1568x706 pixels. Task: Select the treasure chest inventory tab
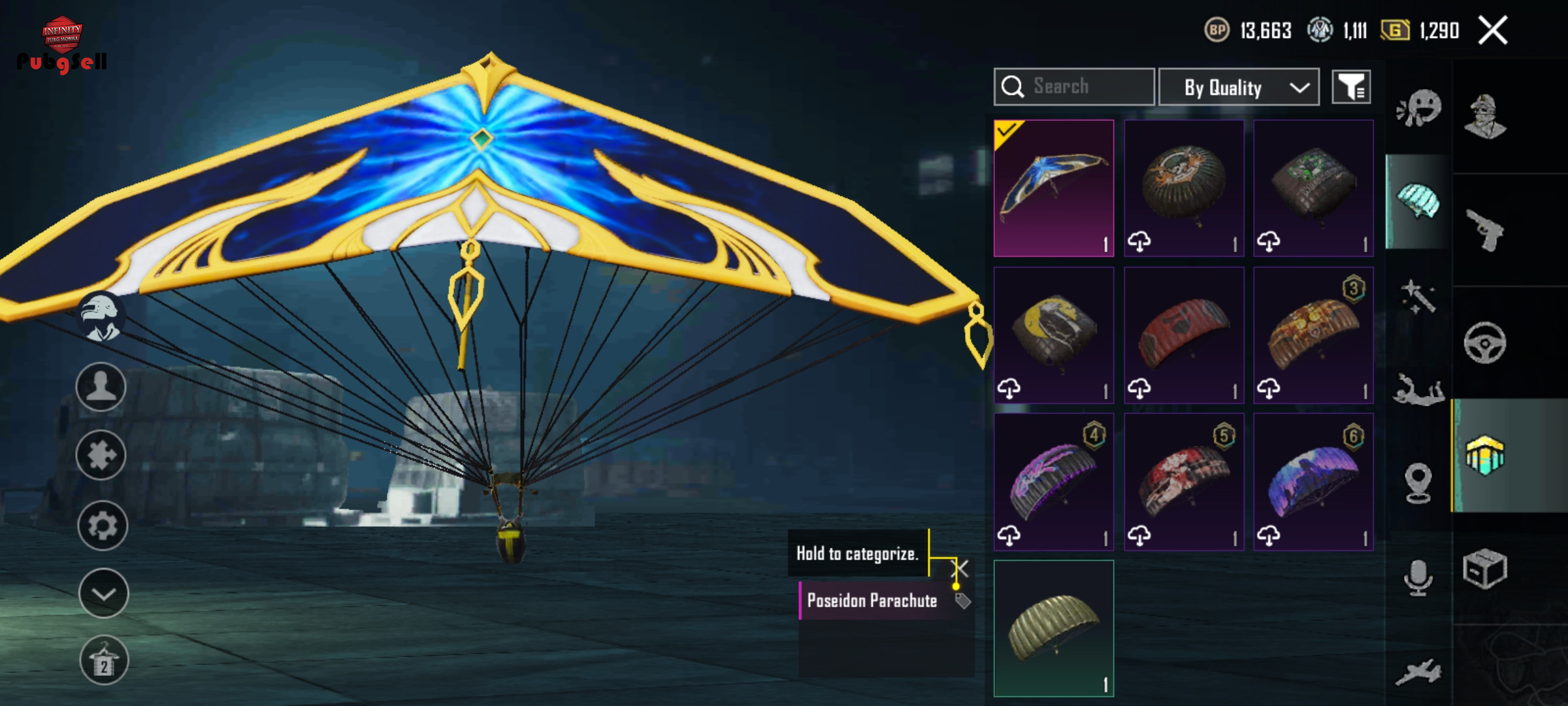click(1485, 455)
